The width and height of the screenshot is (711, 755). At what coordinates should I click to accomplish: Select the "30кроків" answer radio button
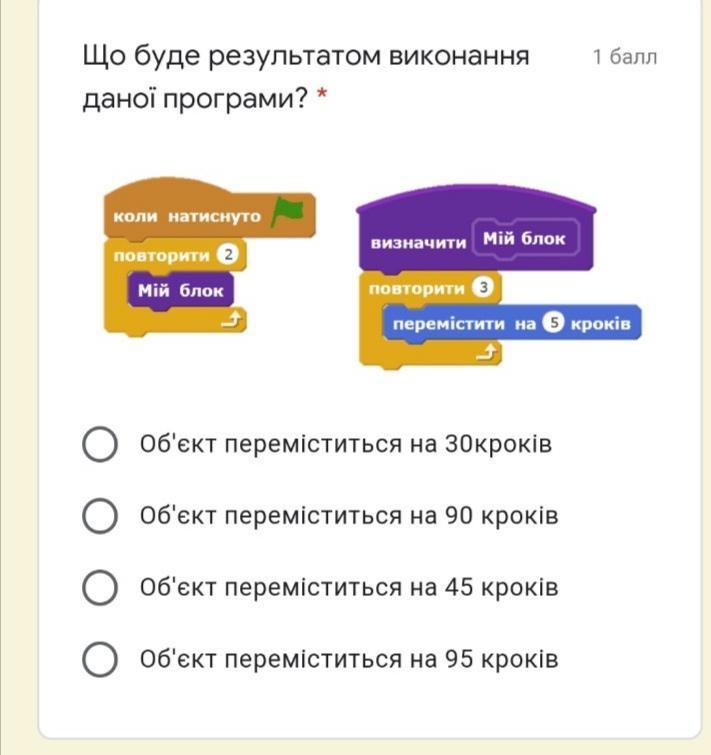point(99,444)
